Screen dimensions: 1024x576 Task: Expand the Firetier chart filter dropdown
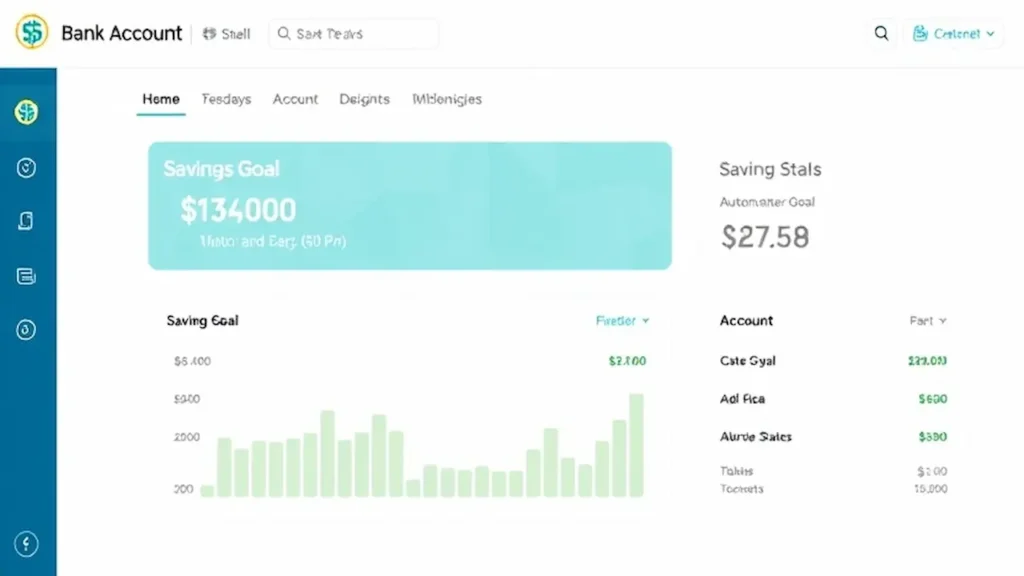(621, 321)
